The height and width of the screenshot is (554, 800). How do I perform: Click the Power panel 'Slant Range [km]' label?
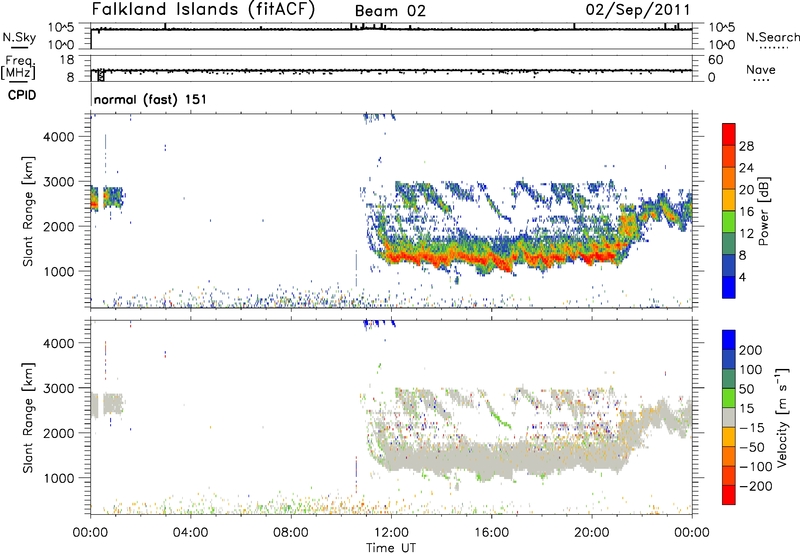pos(28,211)
